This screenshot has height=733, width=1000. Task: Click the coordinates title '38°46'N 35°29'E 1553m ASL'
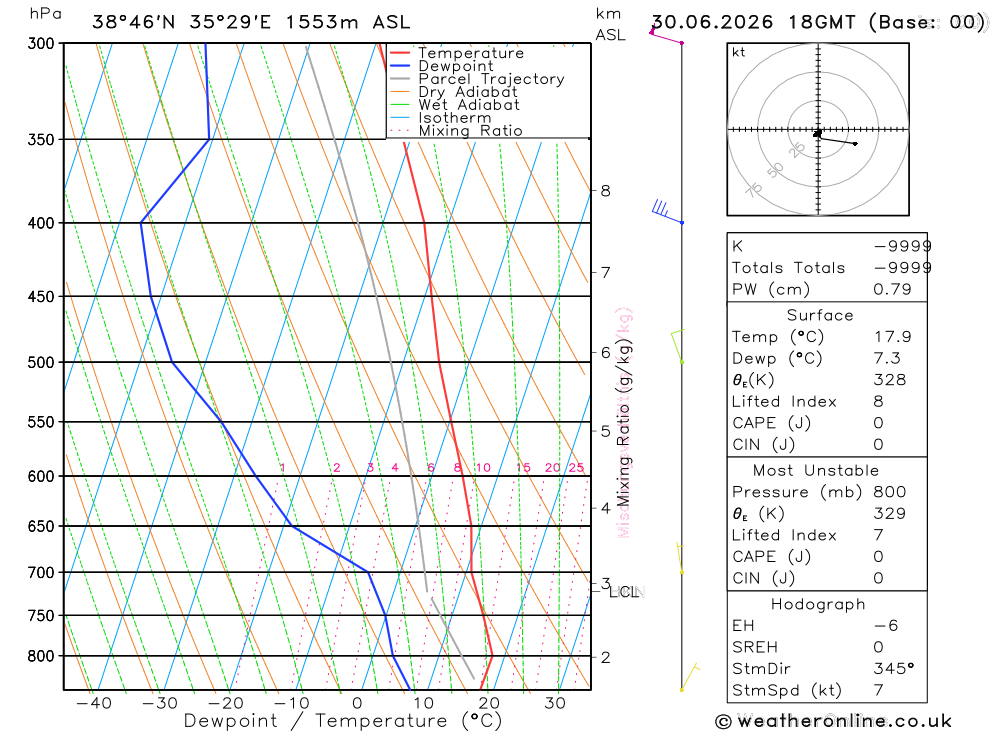[x=251, y=22]
